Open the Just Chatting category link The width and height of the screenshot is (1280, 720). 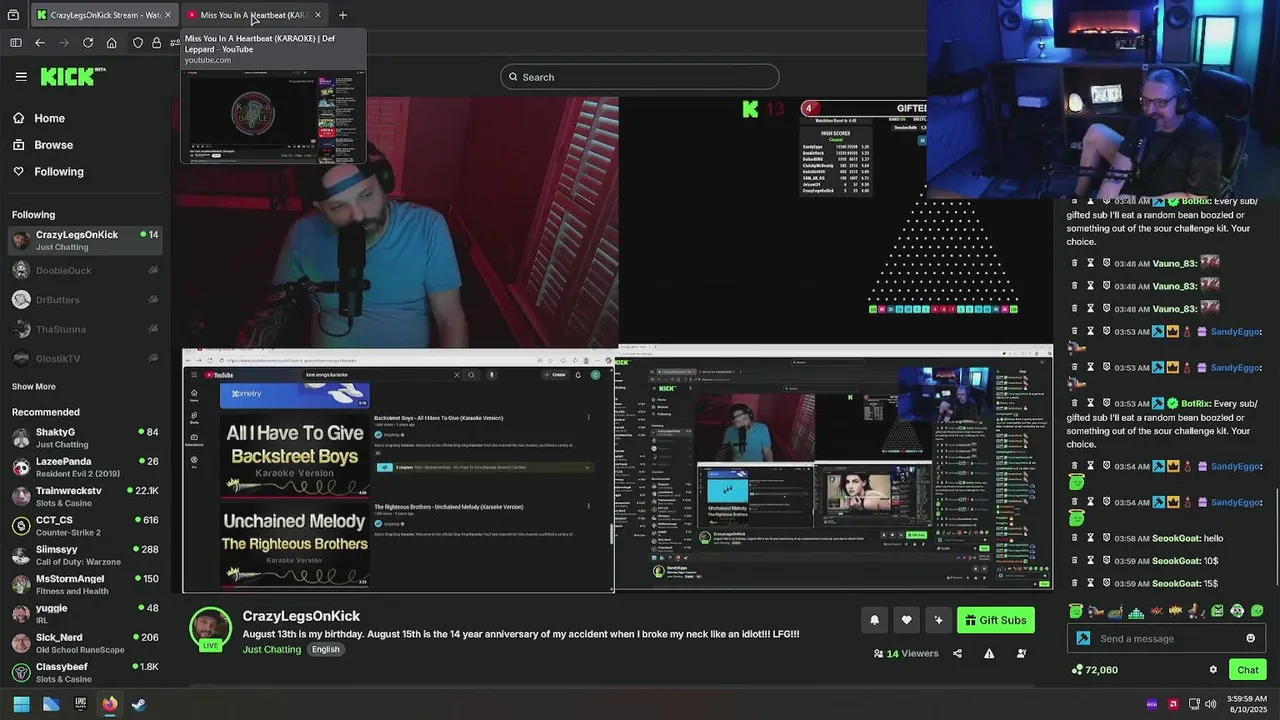pos(271,650)
